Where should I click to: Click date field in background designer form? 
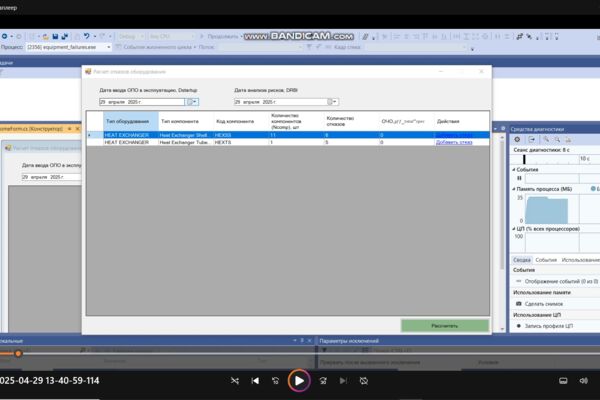(x=51, y=177)
